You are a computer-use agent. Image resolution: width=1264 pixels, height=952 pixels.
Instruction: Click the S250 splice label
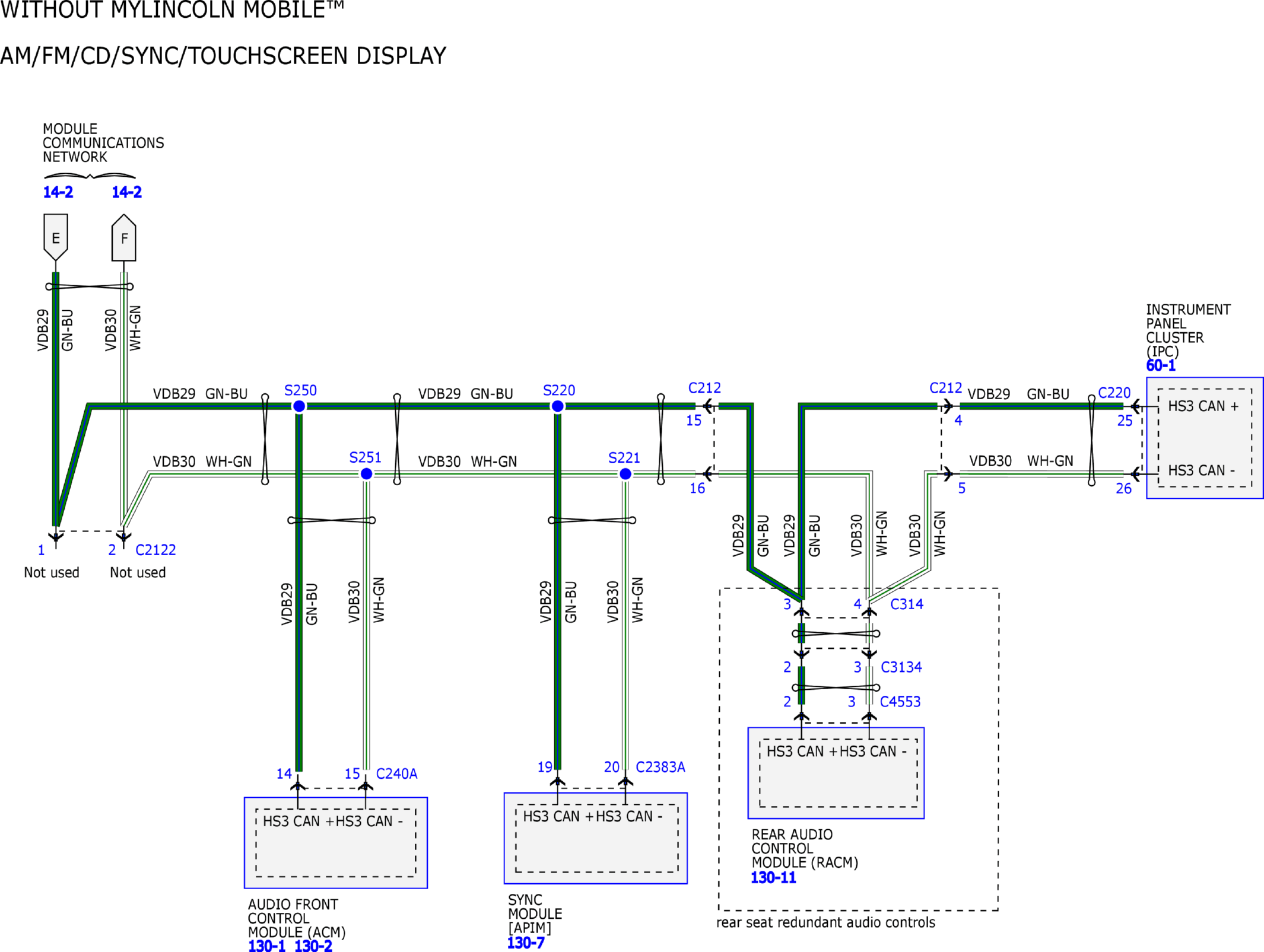coord(300,390)
